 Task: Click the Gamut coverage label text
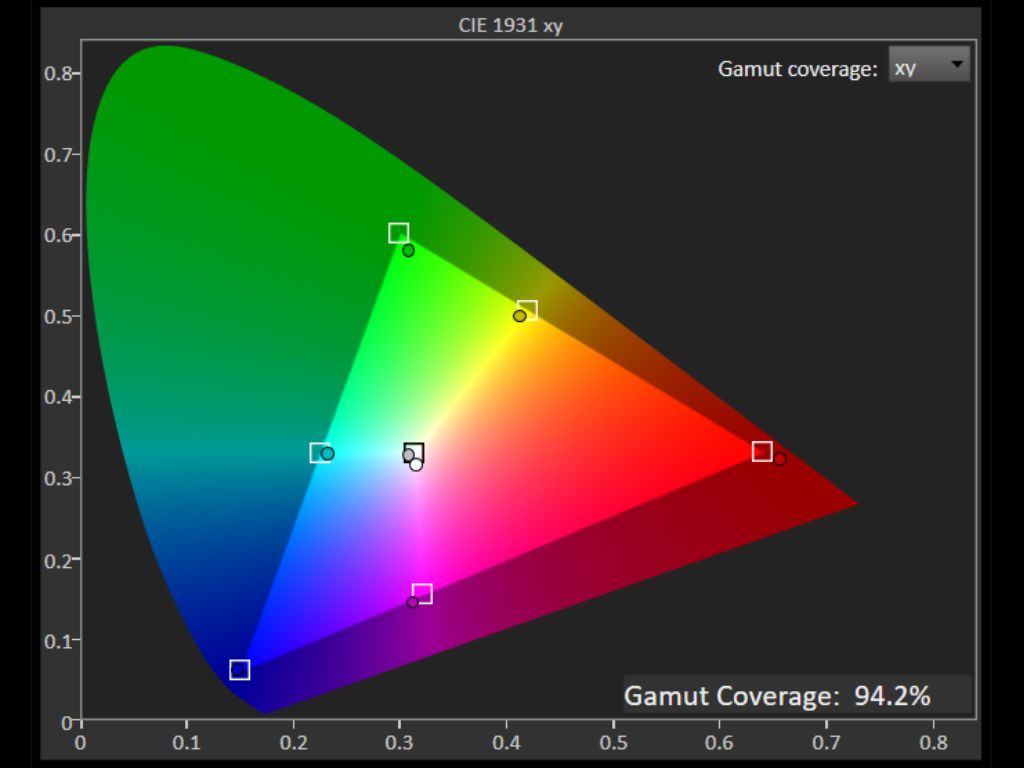click(797, 69)
